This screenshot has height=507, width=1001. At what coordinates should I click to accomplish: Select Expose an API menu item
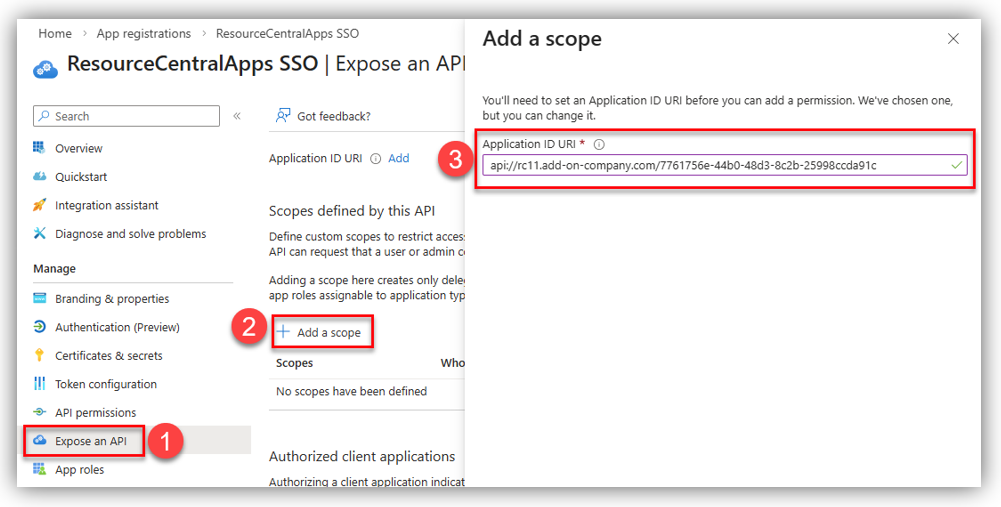point(91,441)
